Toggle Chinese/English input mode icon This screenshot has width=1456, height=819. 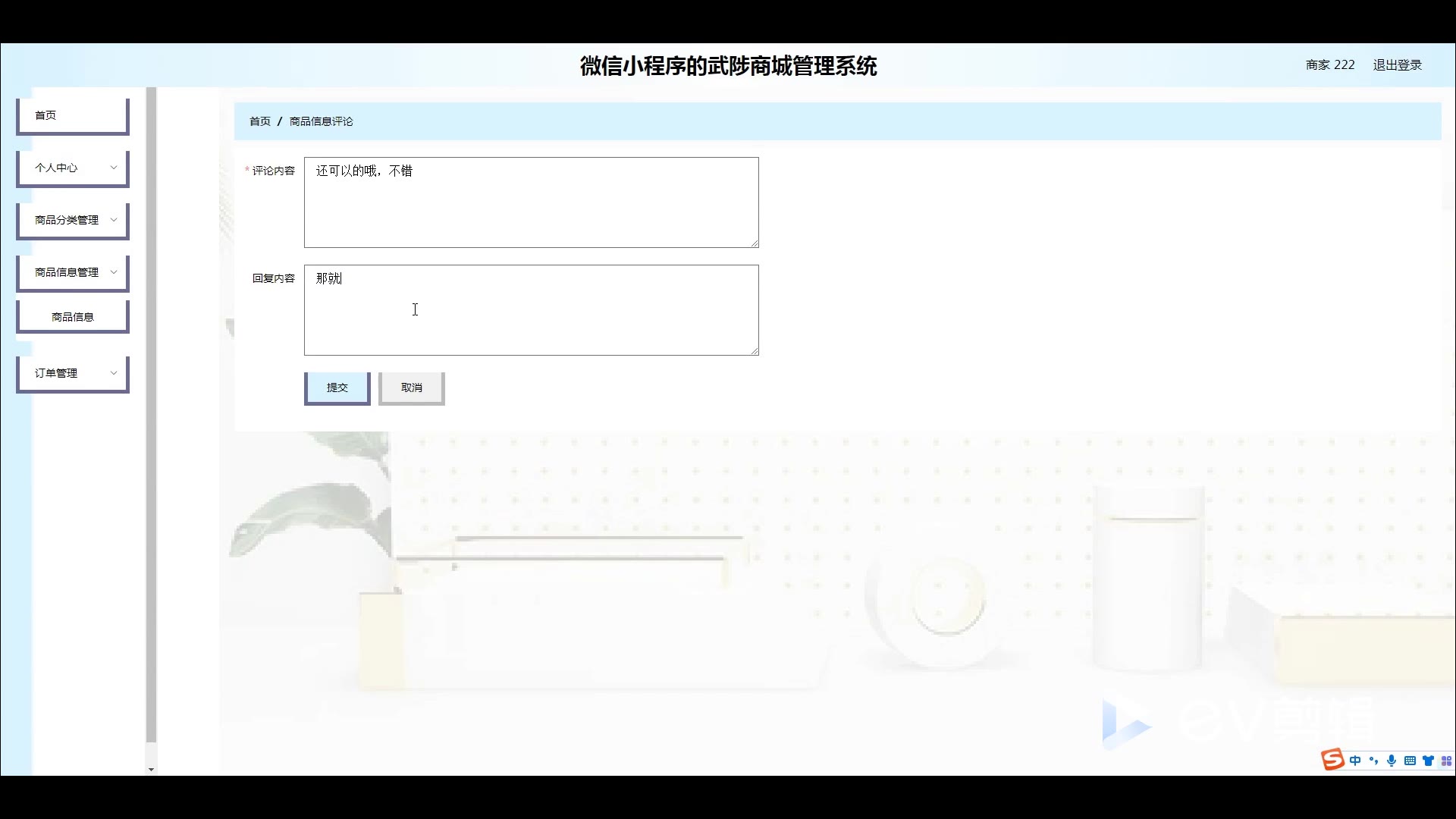(x=1355, y=761)
